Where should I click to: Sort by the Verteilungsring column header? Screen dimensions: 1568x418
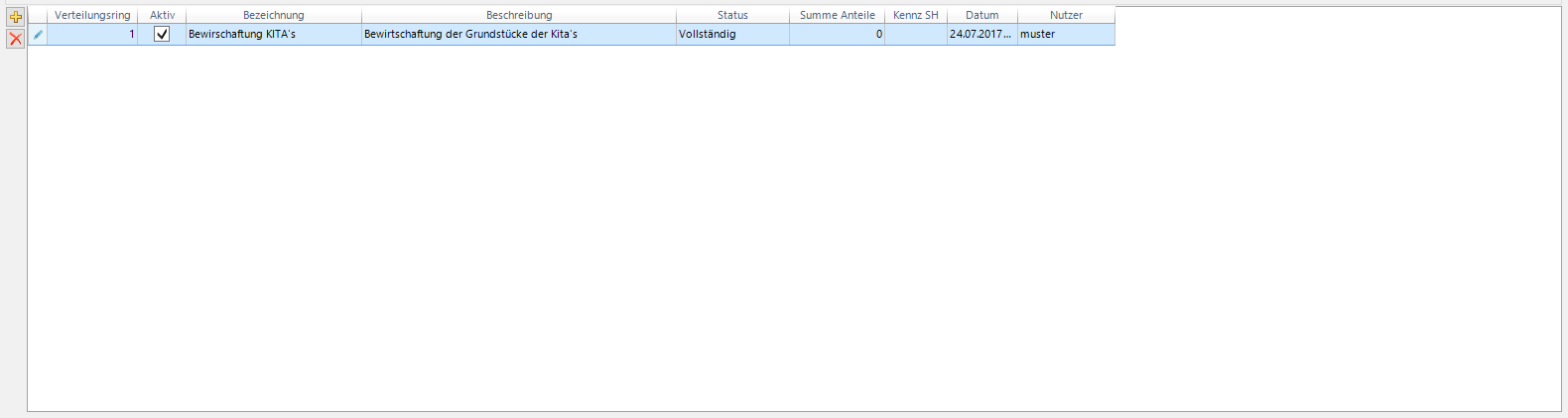click(92, 15)
